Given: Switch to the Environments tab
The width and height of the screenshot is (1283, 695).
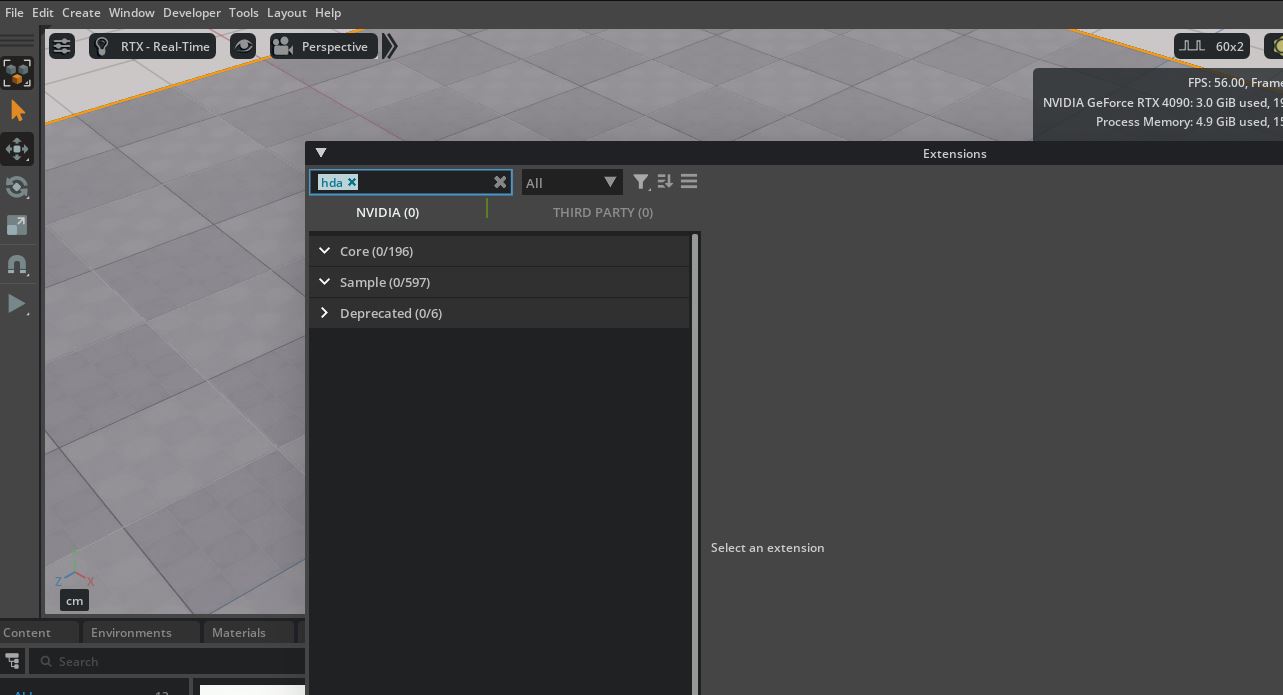Looking at the screenshot, I should [131, 632].
